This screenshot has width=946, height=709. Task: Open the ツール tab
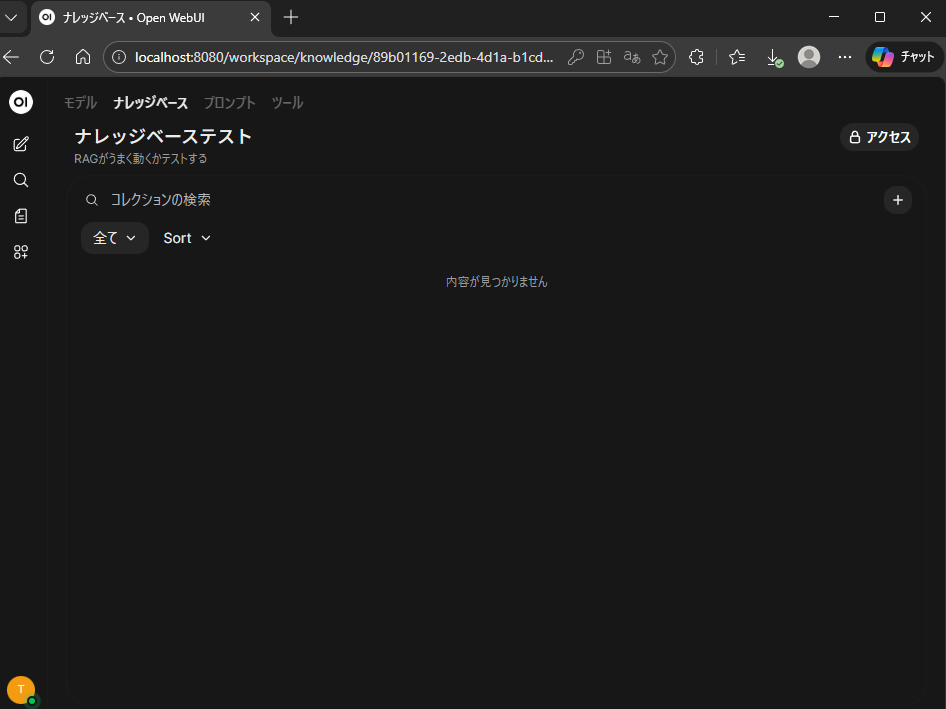(x=287, y=103)
